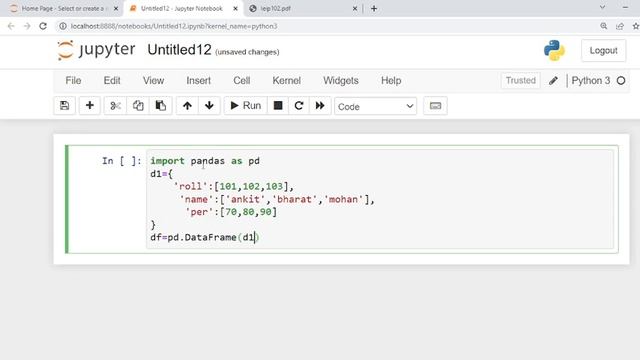The image size is (640, 360).
Task: Open the cell type dropdown showing Code
Action: click(x=376, y=106)
